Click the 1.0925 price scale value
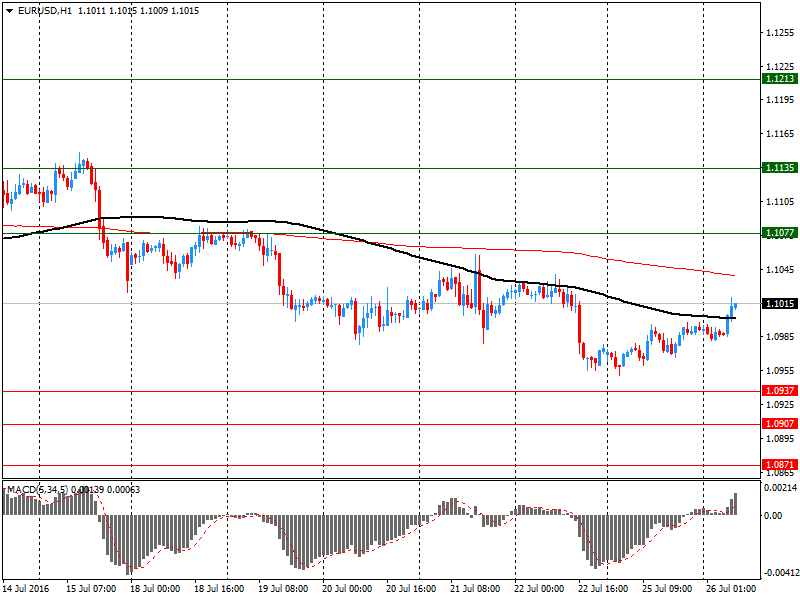 pyautogui.click(x=780, y=404)
